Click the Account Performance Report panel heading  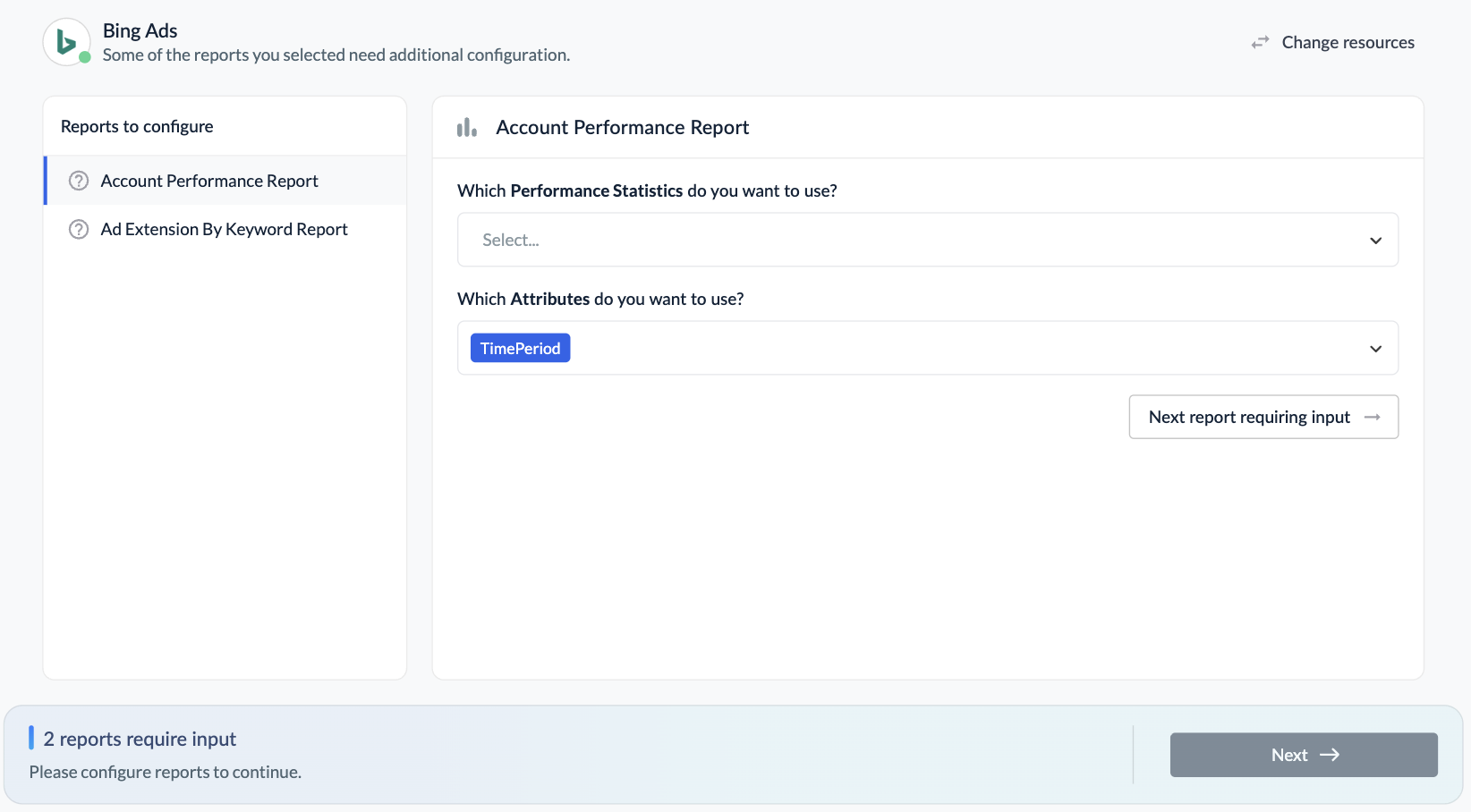(x=623, y=127)
